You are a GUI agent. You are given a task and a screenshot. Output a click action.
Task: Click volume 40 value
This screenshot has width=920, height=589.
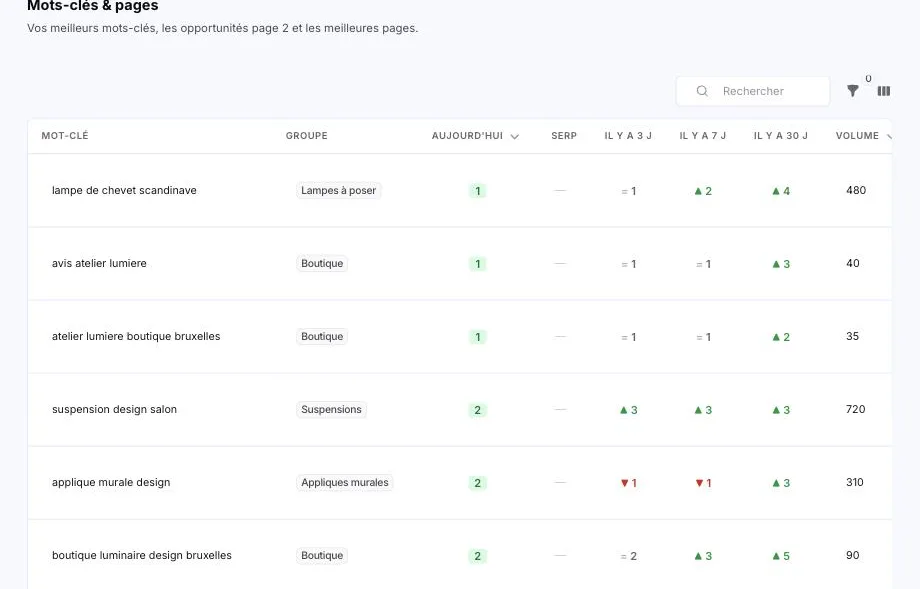point(853,263)
